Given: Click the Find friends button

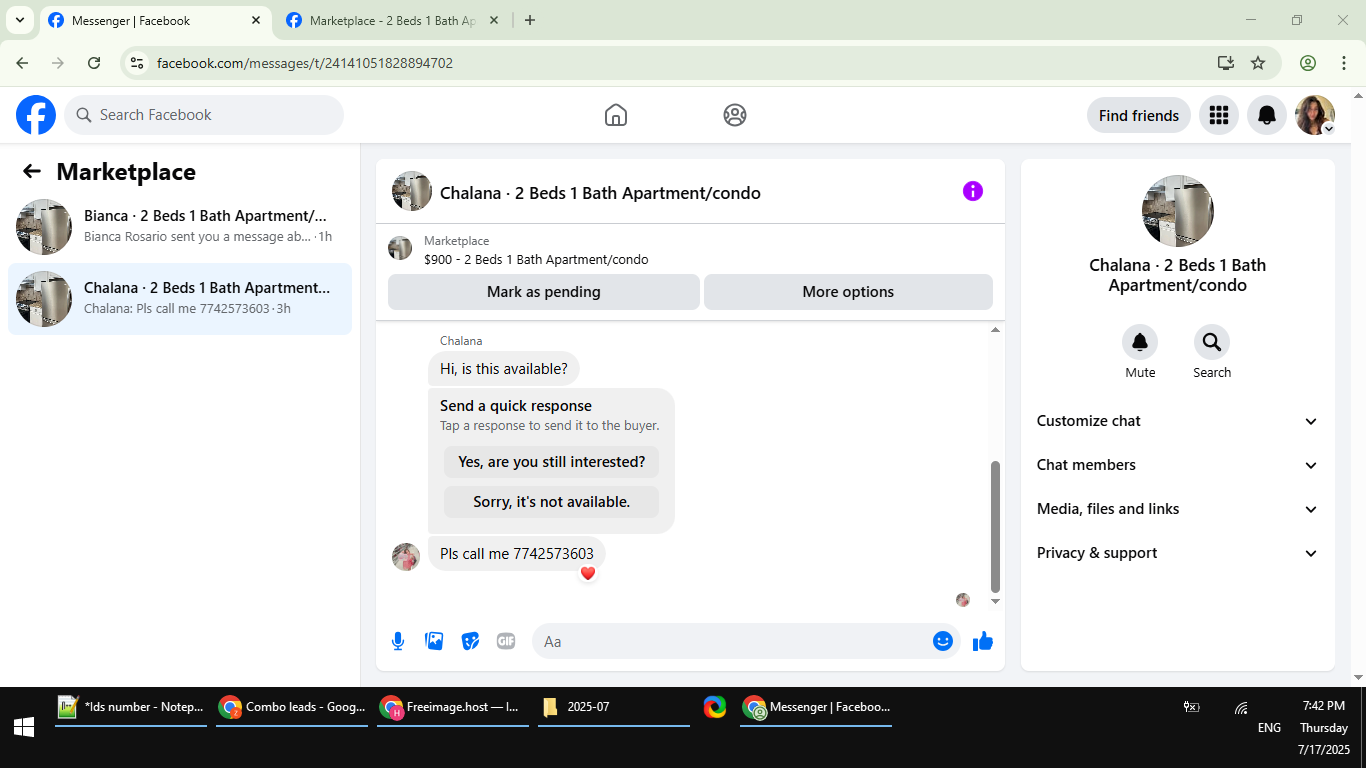Looking at the screenshot, I should click(x=1139, y=115).
